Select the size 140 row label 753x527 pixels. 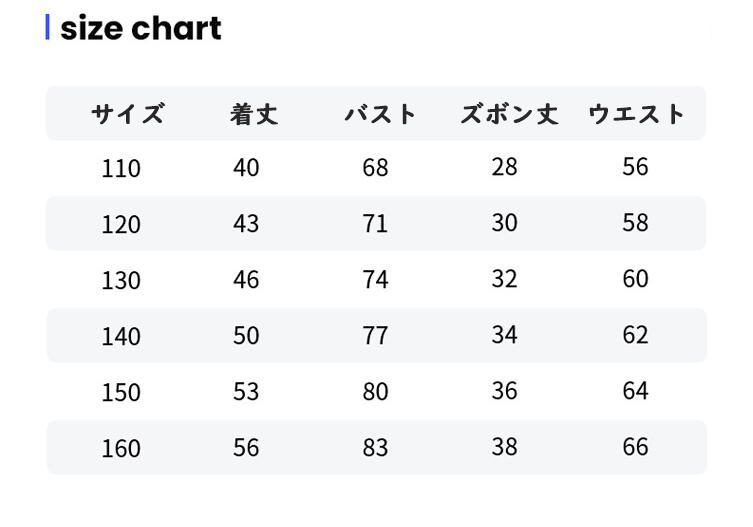121,336
